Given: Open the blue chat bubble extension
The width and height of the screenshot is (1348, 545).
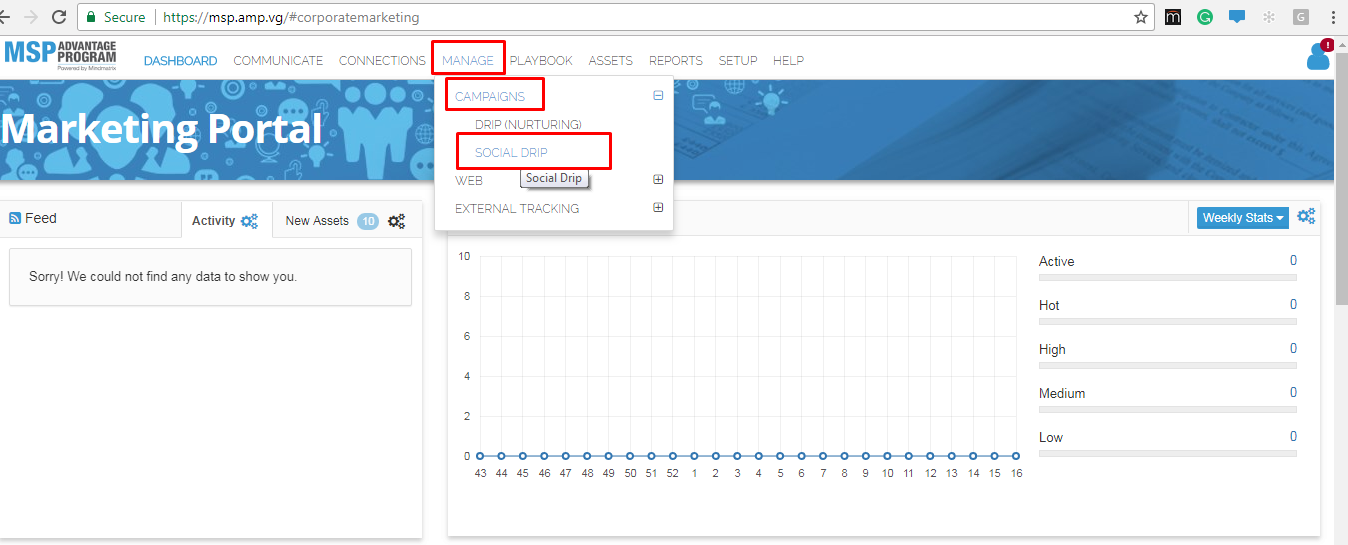Looking at the screenshot, I should point(1237,17).
